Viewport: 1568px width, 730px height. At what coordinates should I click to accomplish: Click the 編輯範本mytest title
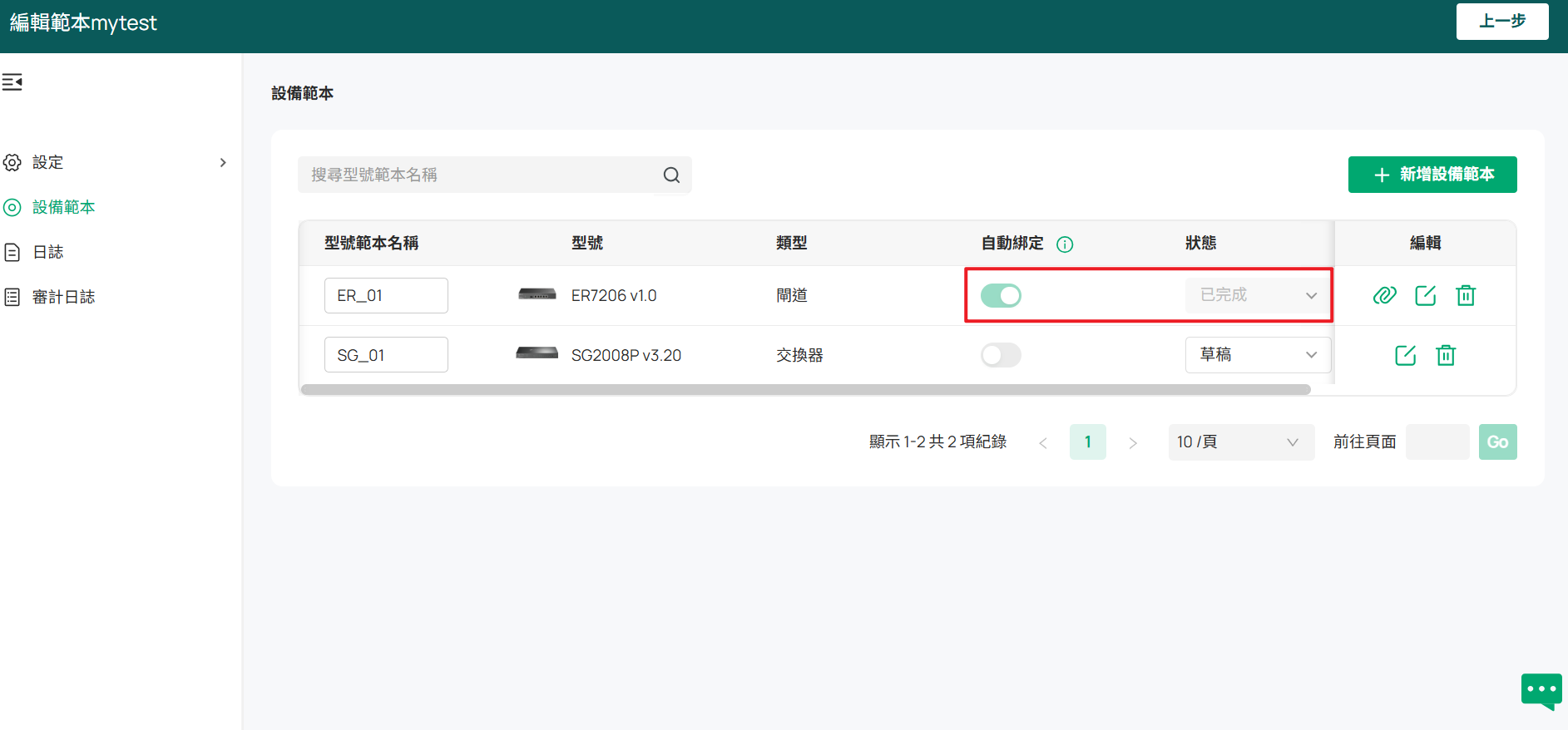(x=83, y=22)
